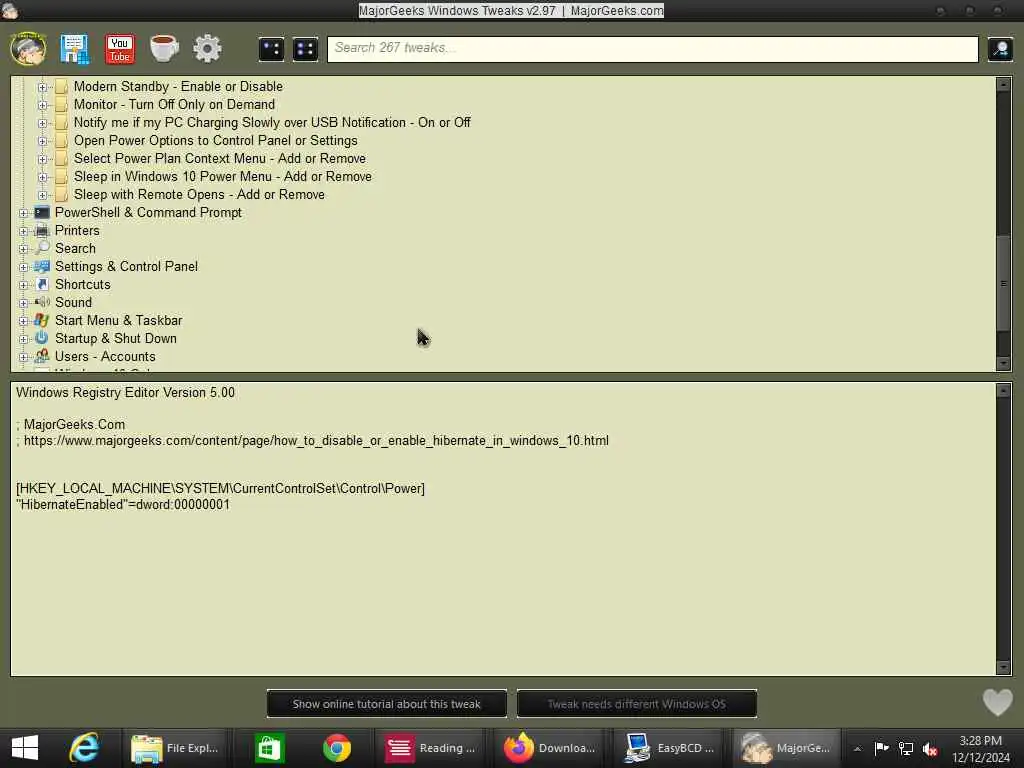Select 'Users - Accounts' label
Viewport: 1024px width, 768px height.
click(x=105, y=357)
